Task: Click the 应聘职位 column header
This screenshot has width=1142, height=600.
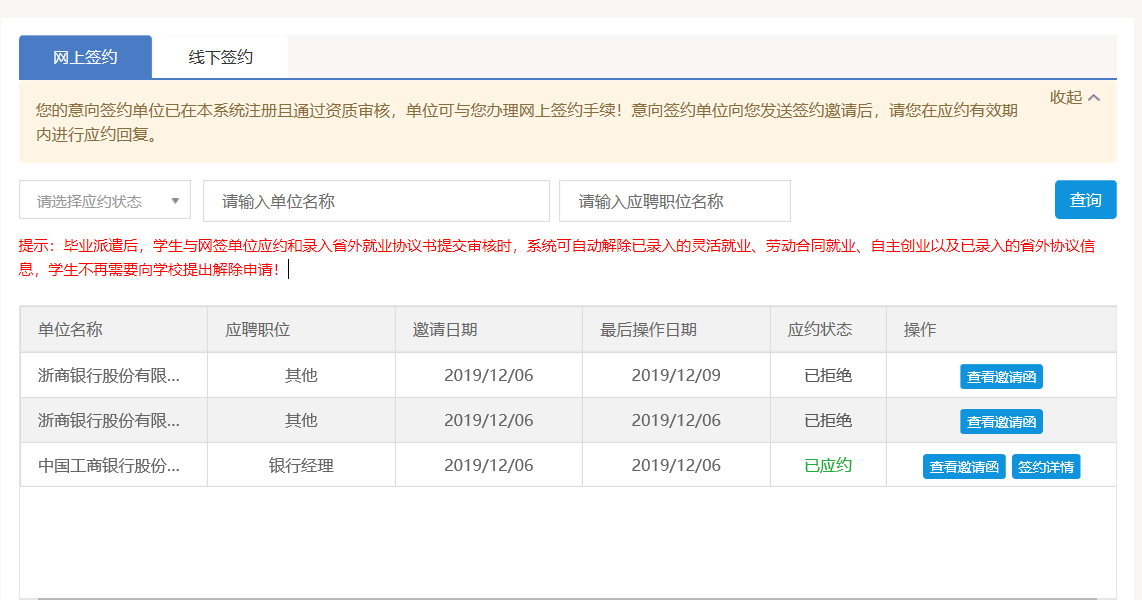Action: [x=258, y=329]
